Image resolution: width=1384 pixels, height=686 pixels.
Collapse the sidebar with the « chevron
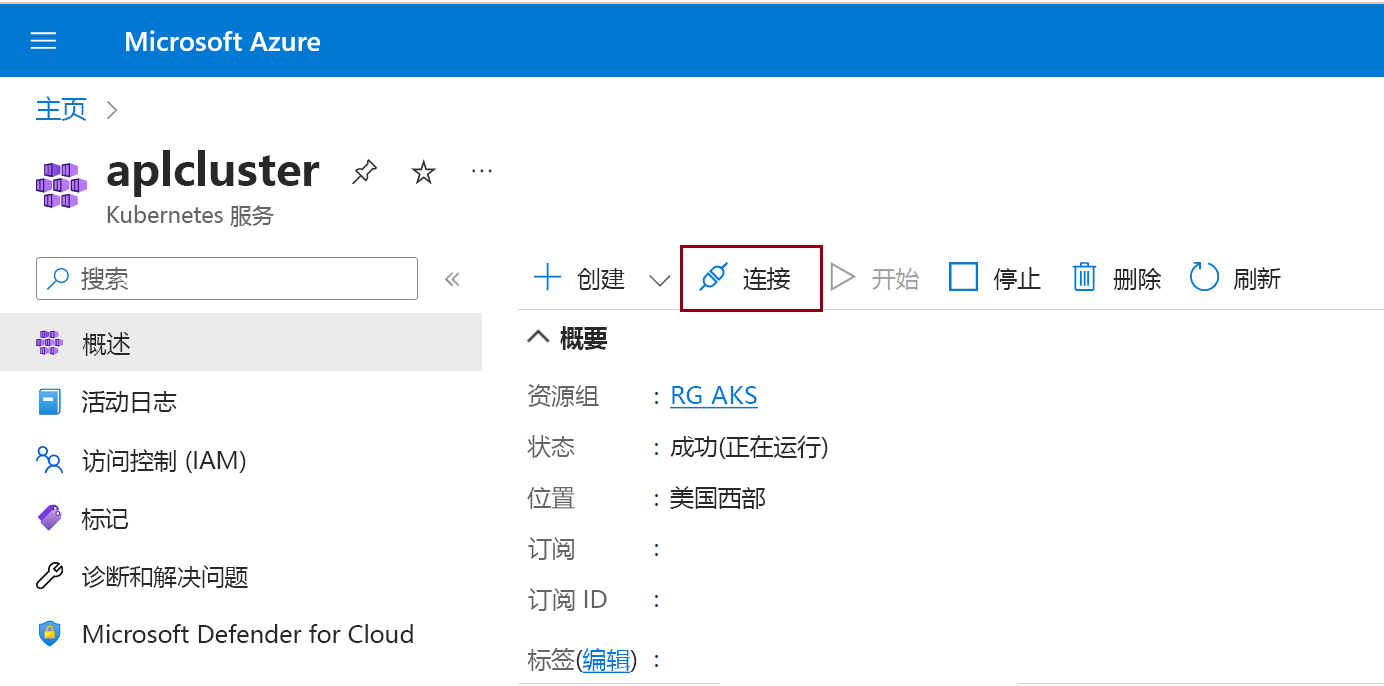tap(452, 279)
